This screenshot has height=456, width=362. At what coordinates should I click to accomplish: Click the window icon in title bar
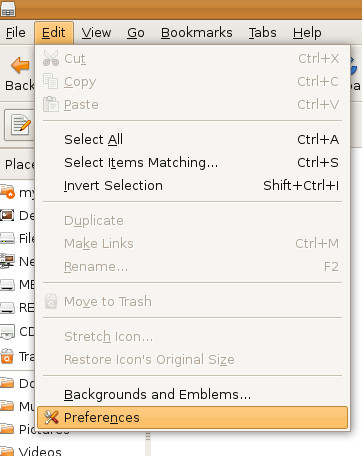click(x=8, y=9)
